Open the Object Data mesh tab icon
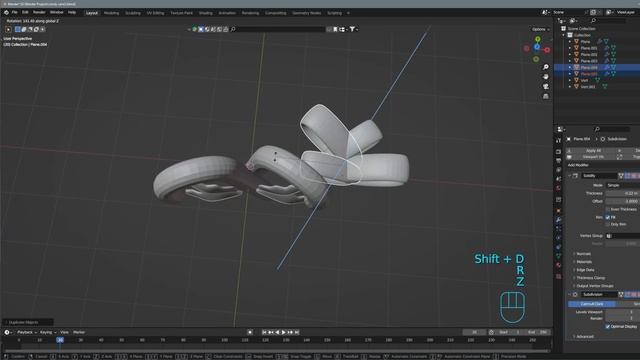 point(558,256)
